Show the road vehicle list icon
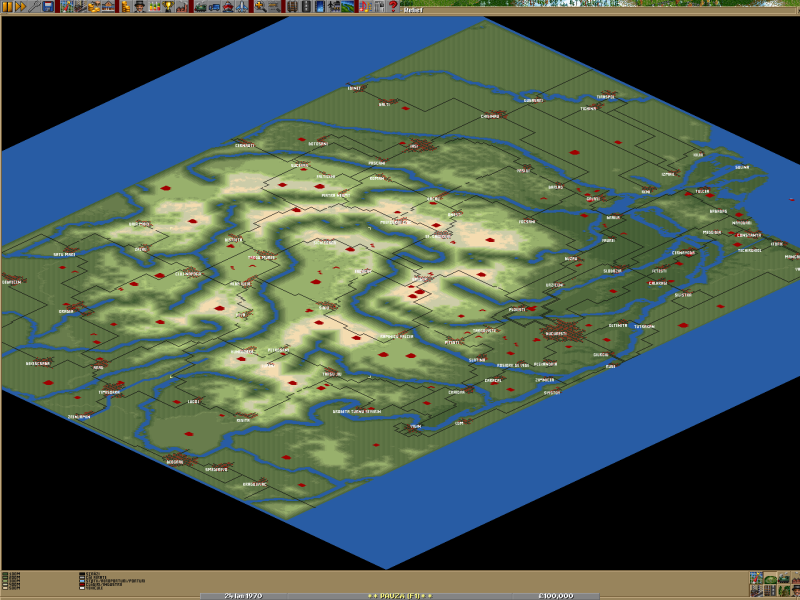 coord(214,6)
